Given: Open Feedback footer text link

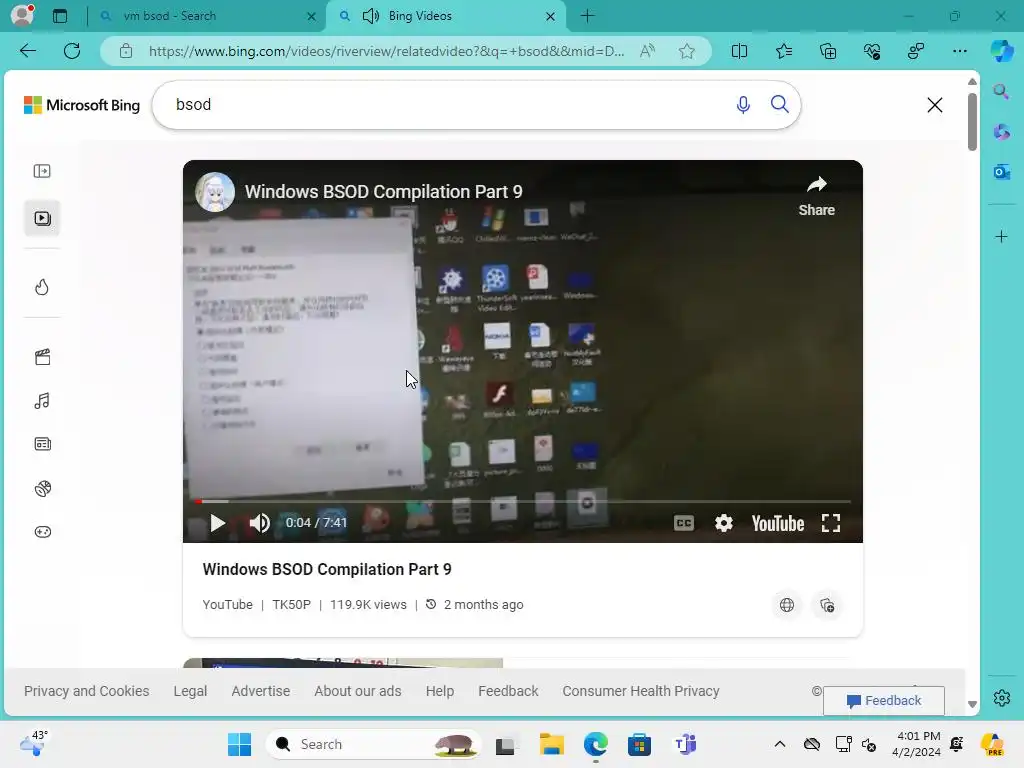Looking at the screenshot, I should (x=508, y=691).
